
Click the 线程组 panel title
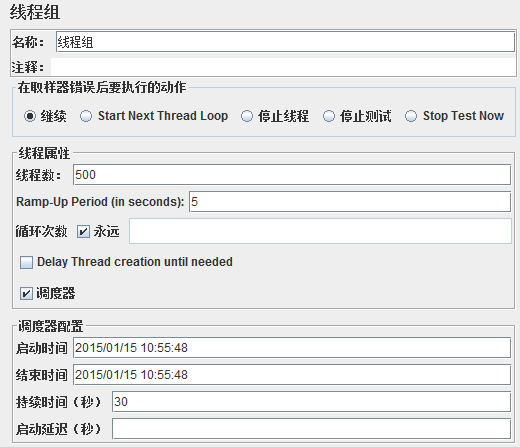point(35,12)
